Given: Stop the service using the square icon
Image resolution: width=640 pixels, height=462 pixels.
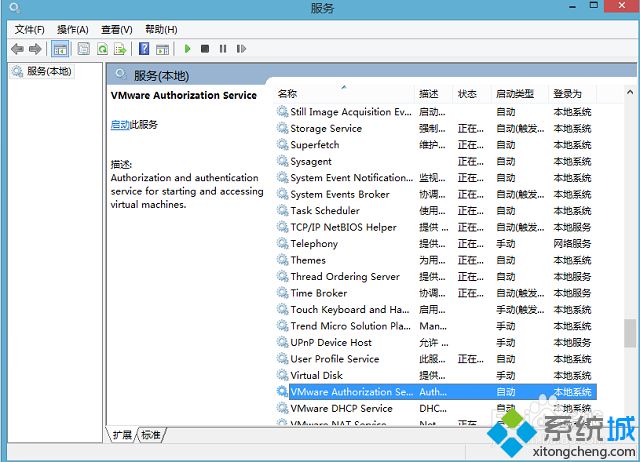Looking at the screenshot, I should [x=205, y=49].
